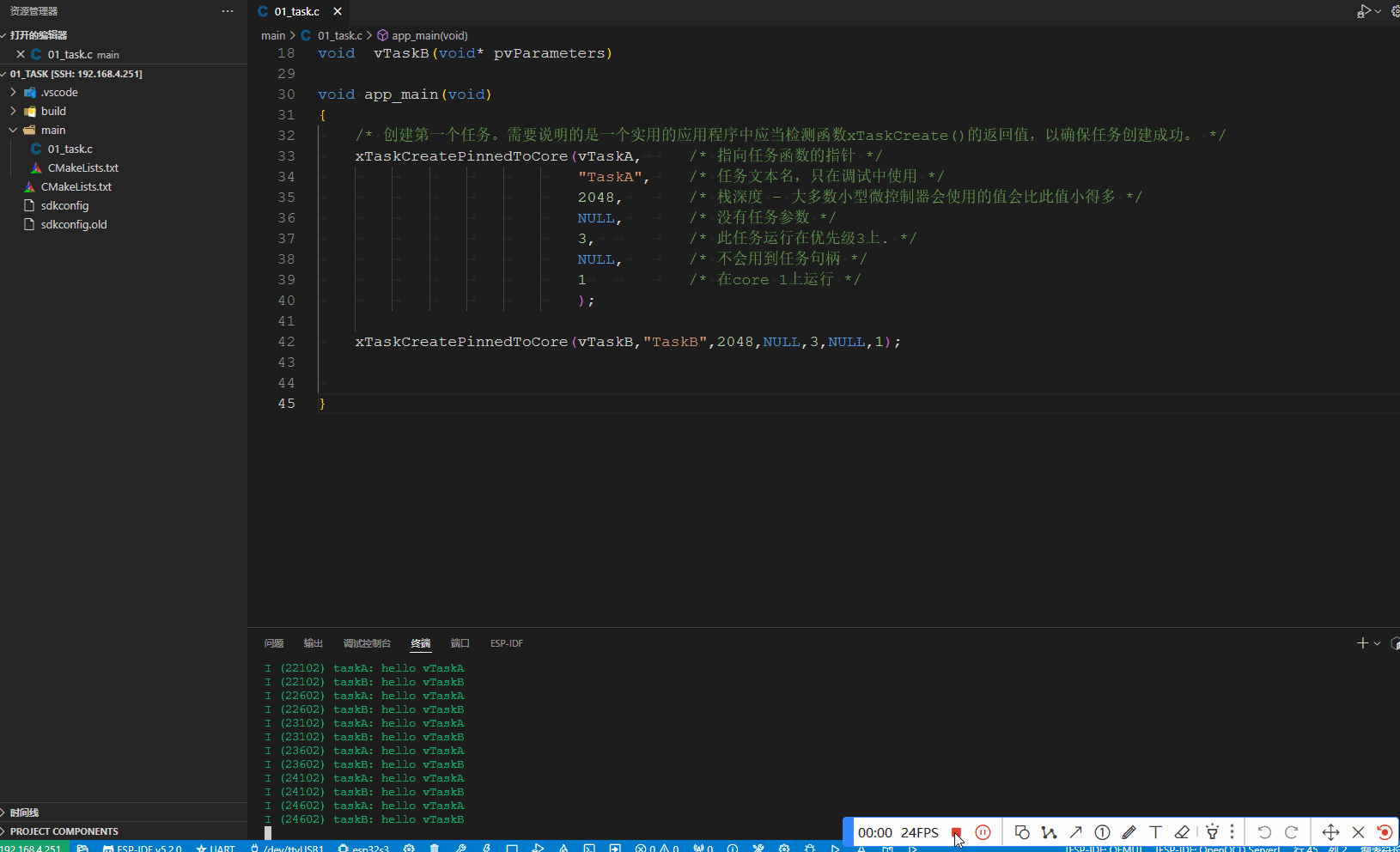Switch to the 调试控制台 debug console tab
The height and width of the screenshot is (852, 1400).
click(367, 643)
